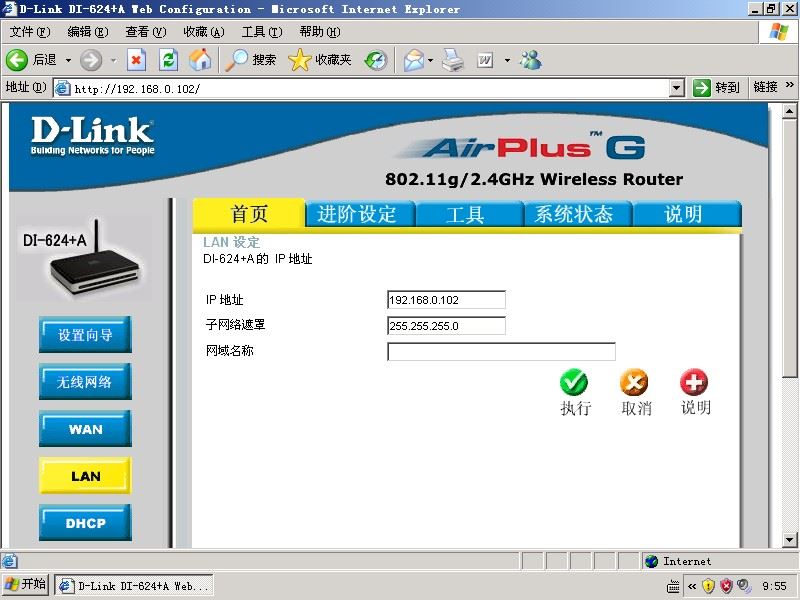Open the Edit button dropdown arrow

click(x=507, y=60)
